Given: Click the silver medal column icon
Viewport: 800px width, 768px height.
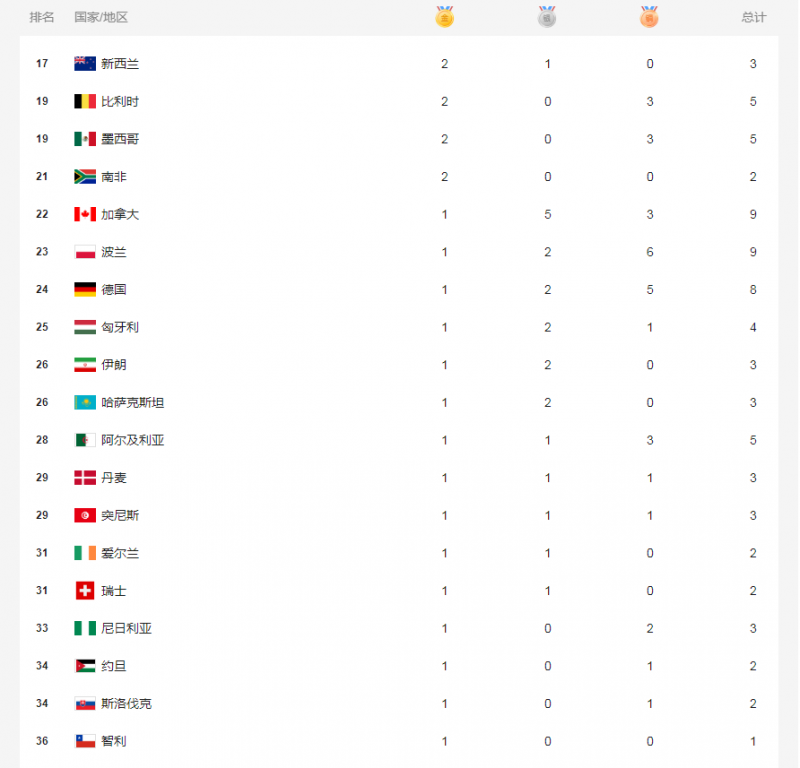Looking at the screenshot, I should 547,16.
